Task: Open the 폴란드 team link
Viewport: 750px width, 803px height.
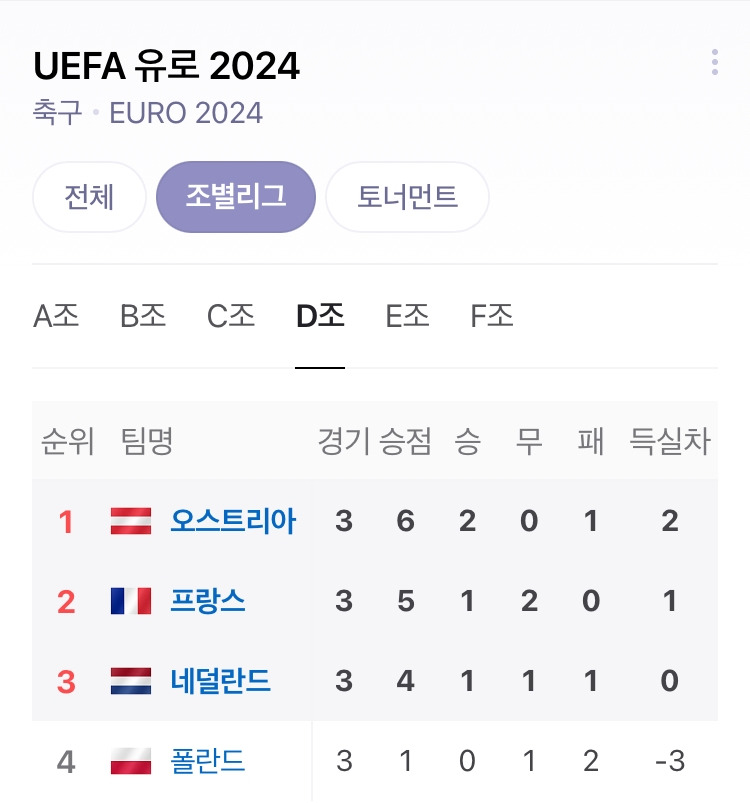Action: point(207,760)
